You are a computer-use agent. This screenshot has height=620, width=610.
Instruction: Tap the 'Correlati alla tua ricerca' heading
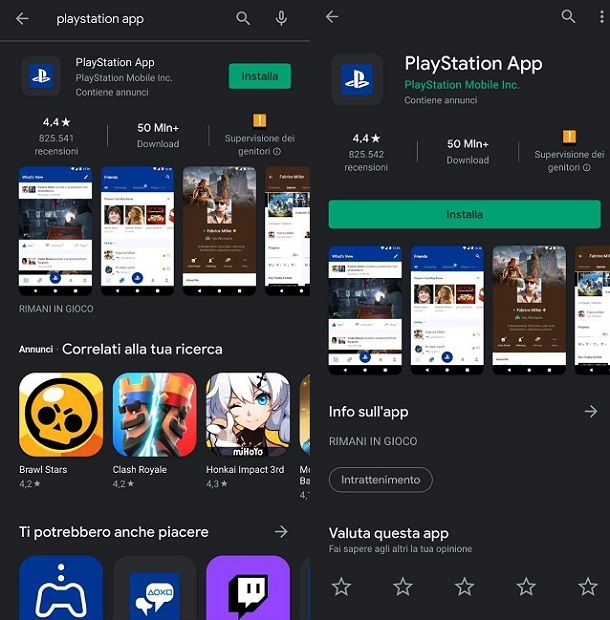142,349
